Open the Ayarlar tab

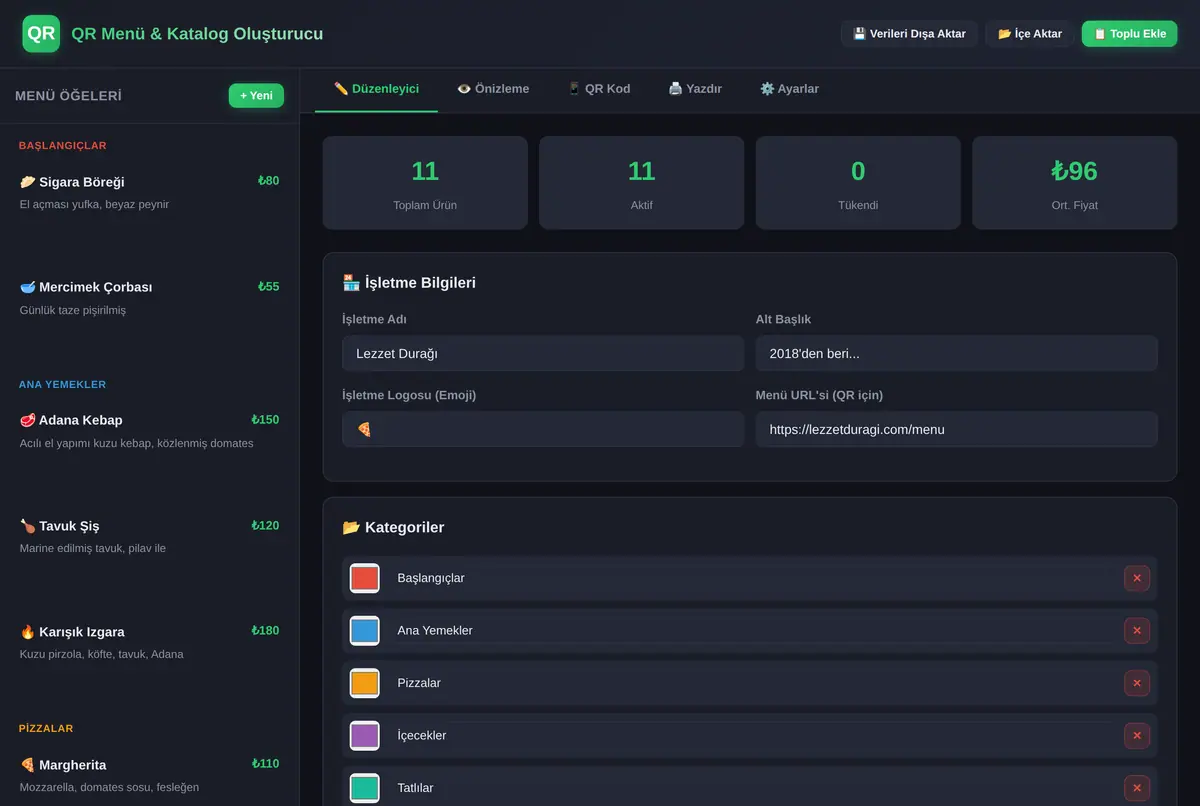(x=789, y=89)
